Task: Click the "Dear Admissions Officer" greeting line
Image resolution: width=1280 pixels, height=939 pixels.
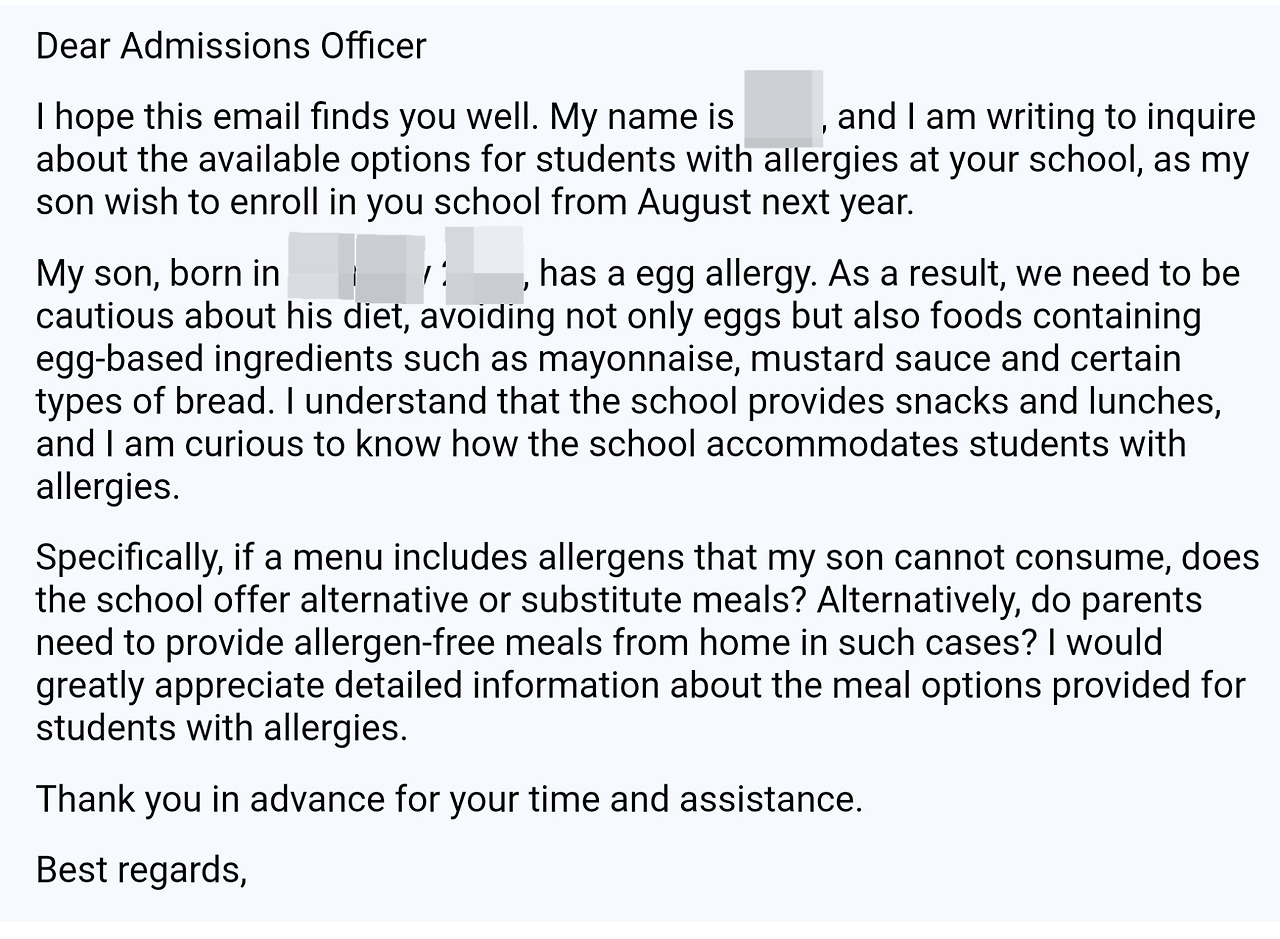Action: click(231, 46)
